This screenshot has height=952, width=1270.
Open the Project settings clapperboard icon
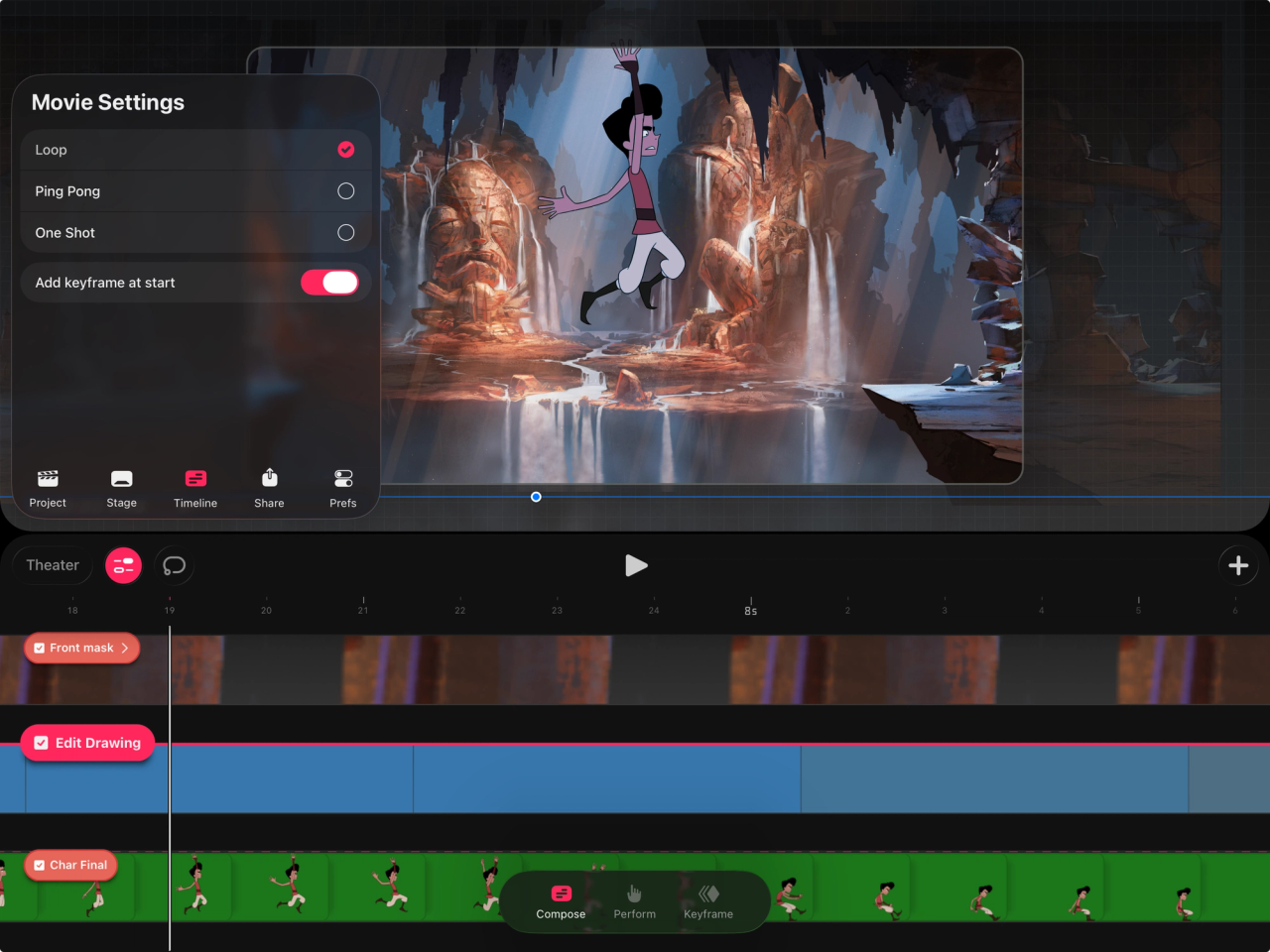pos(47,486)
